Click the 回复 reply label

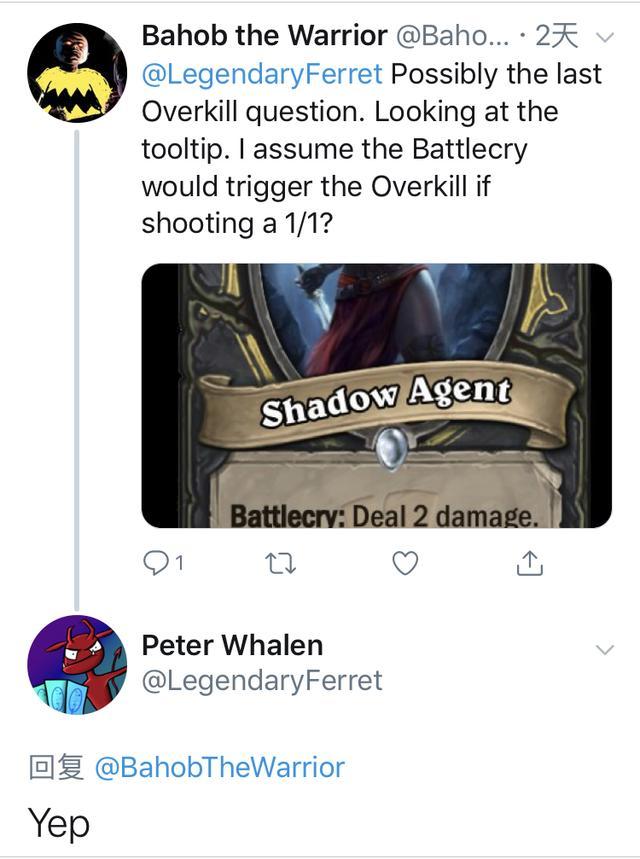pyautogui.click(x=55, y=767)
